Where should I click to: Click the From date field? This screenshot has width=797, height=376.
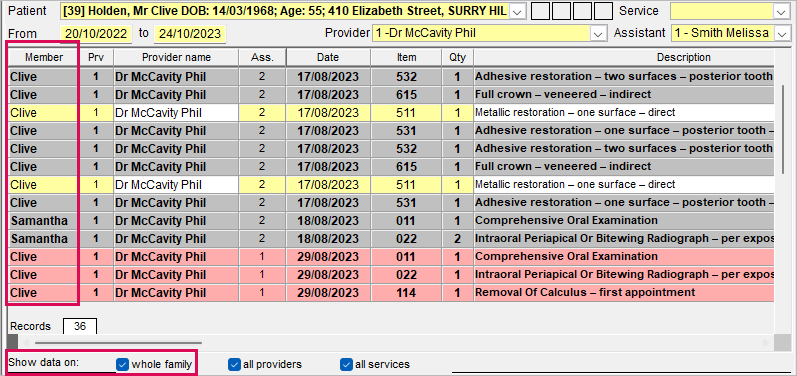[96, 34]
